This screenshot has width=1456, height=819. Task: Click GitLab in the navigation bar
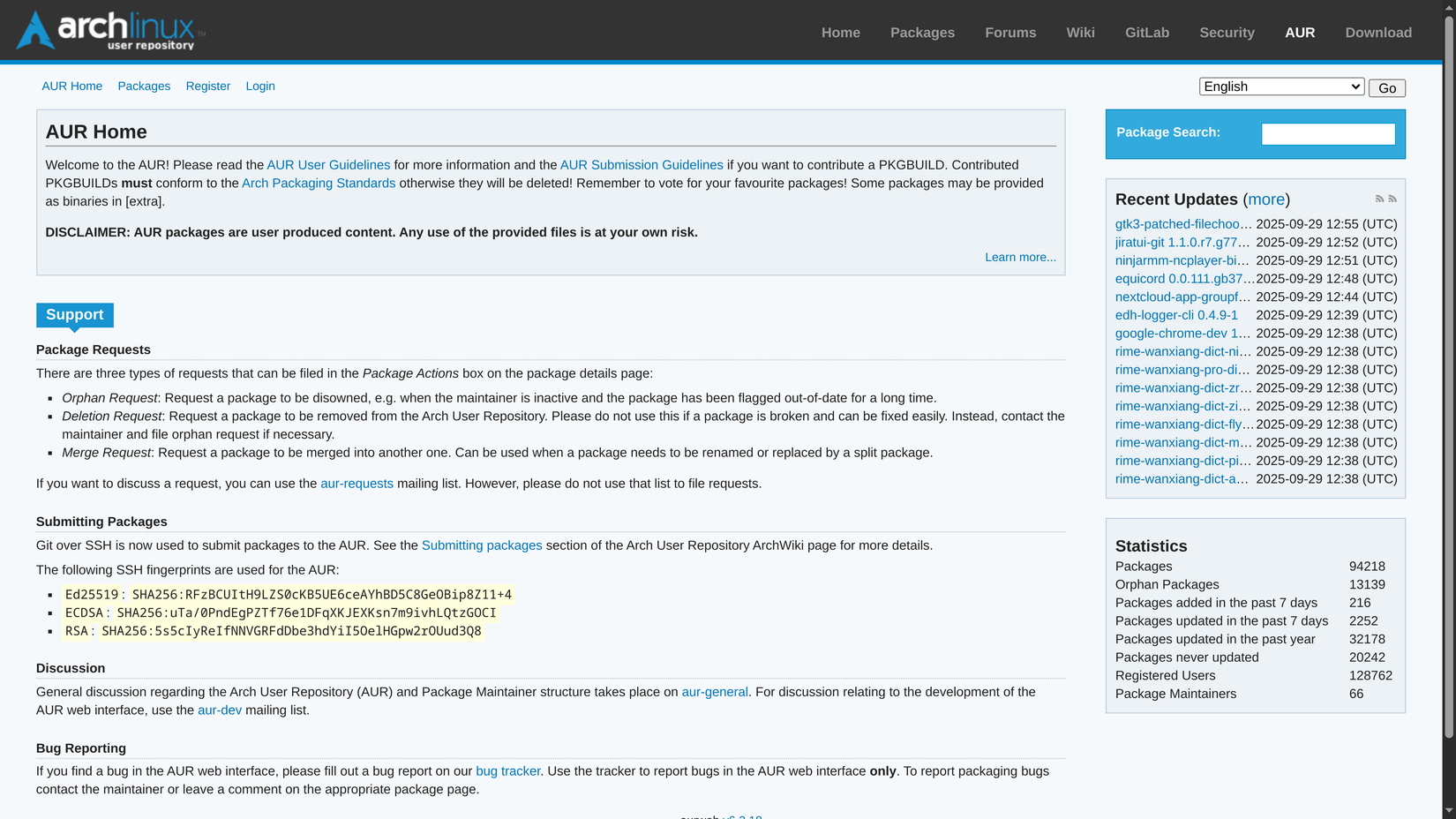[x=1146, y=33]
